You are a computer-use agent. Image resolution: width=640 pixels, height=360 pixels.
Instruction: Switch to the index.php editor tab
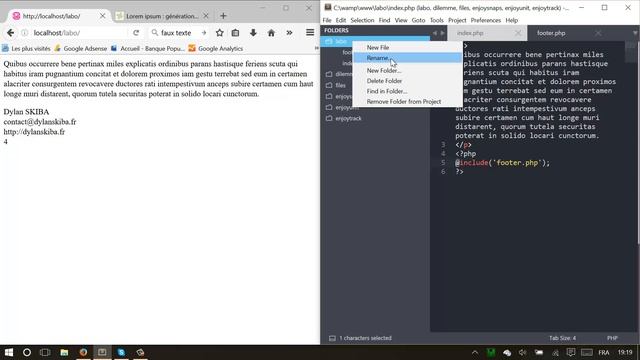click(470, 33)
